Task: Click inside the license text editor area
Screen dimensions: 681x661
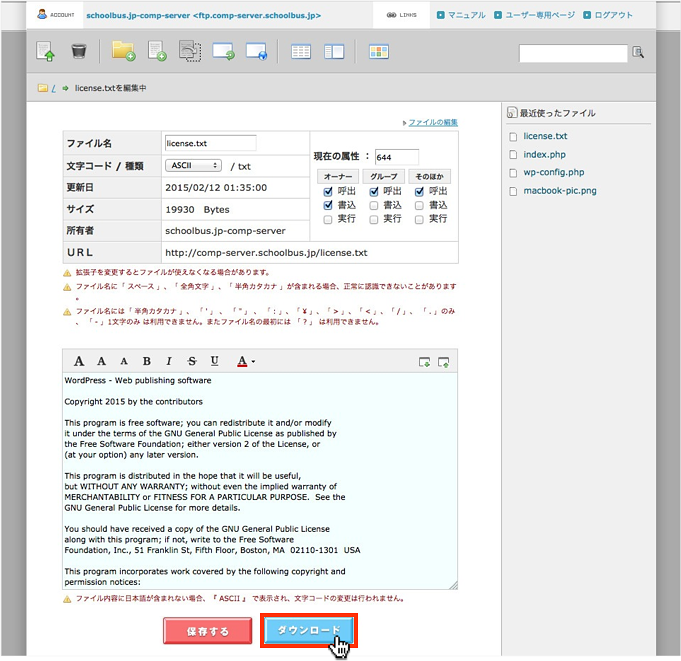Action: click(260, 480)
